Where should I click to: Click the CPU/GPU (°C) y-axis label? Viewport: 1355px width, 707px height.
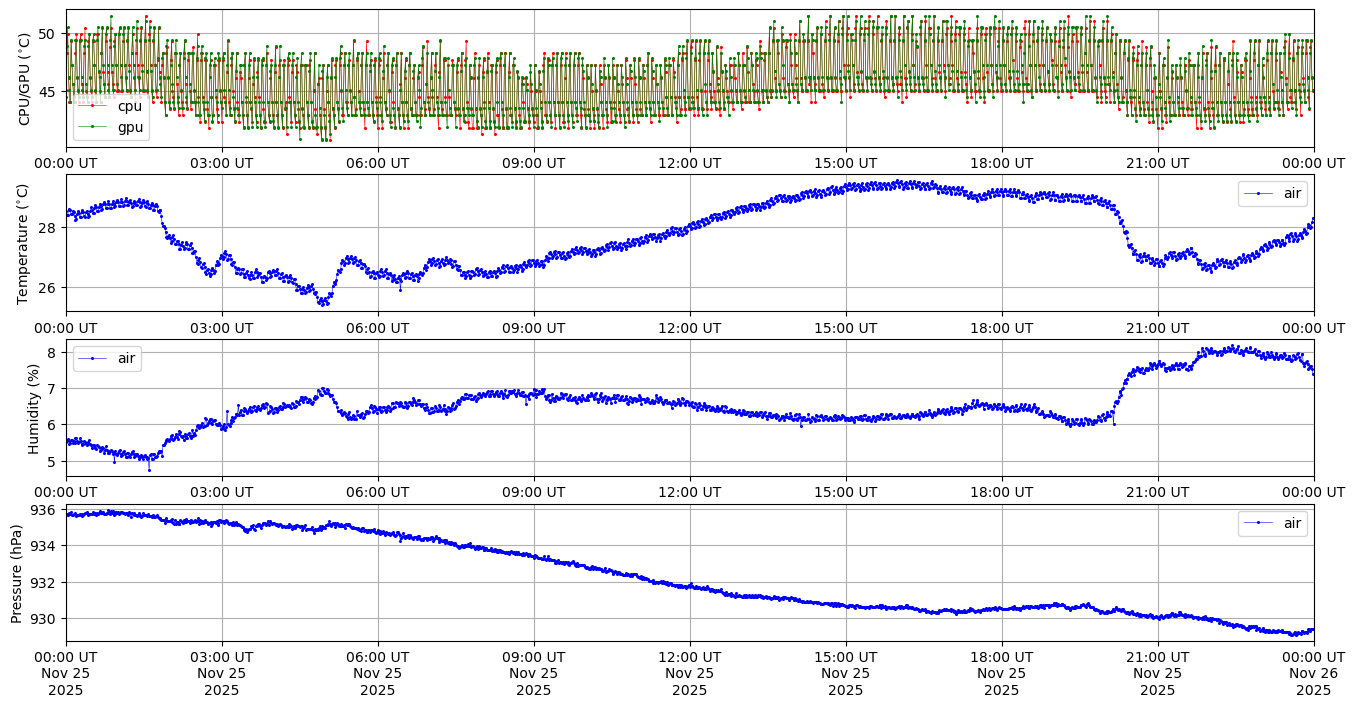click(x=25, y=79)
